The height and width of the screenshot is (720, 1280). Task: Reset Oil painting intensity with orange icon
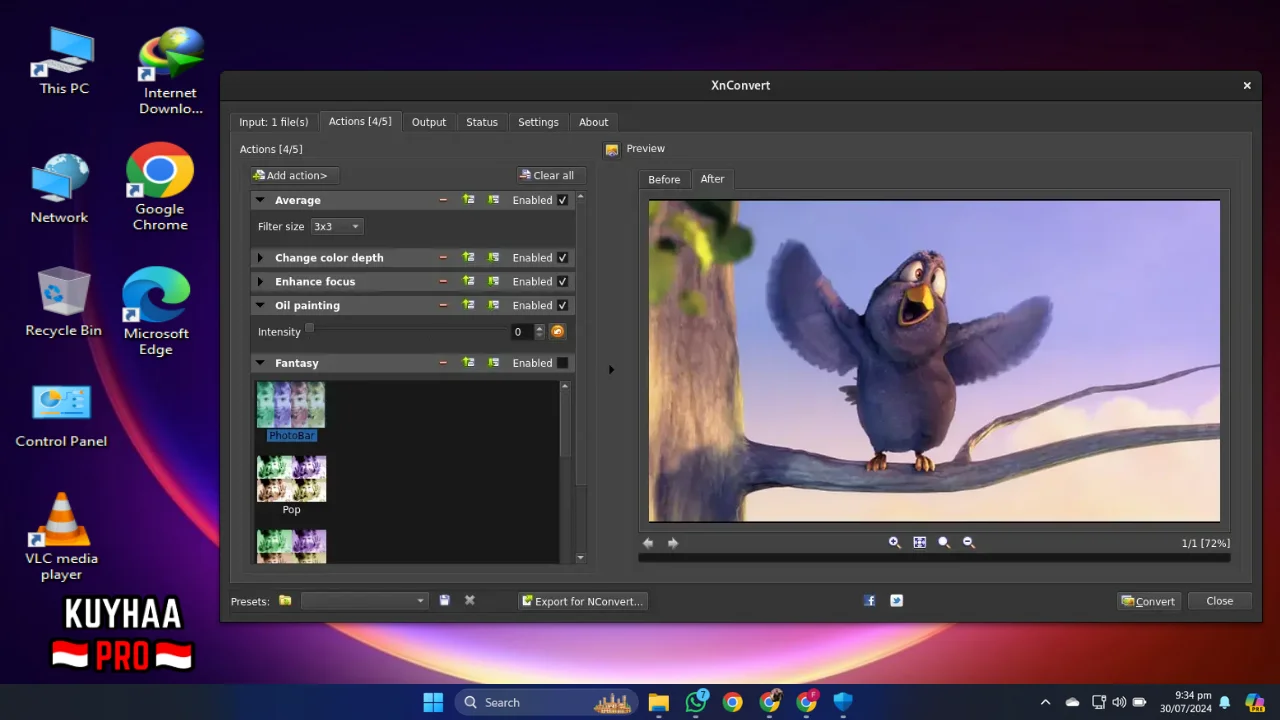pyautogui.click(x=558, y=331)
